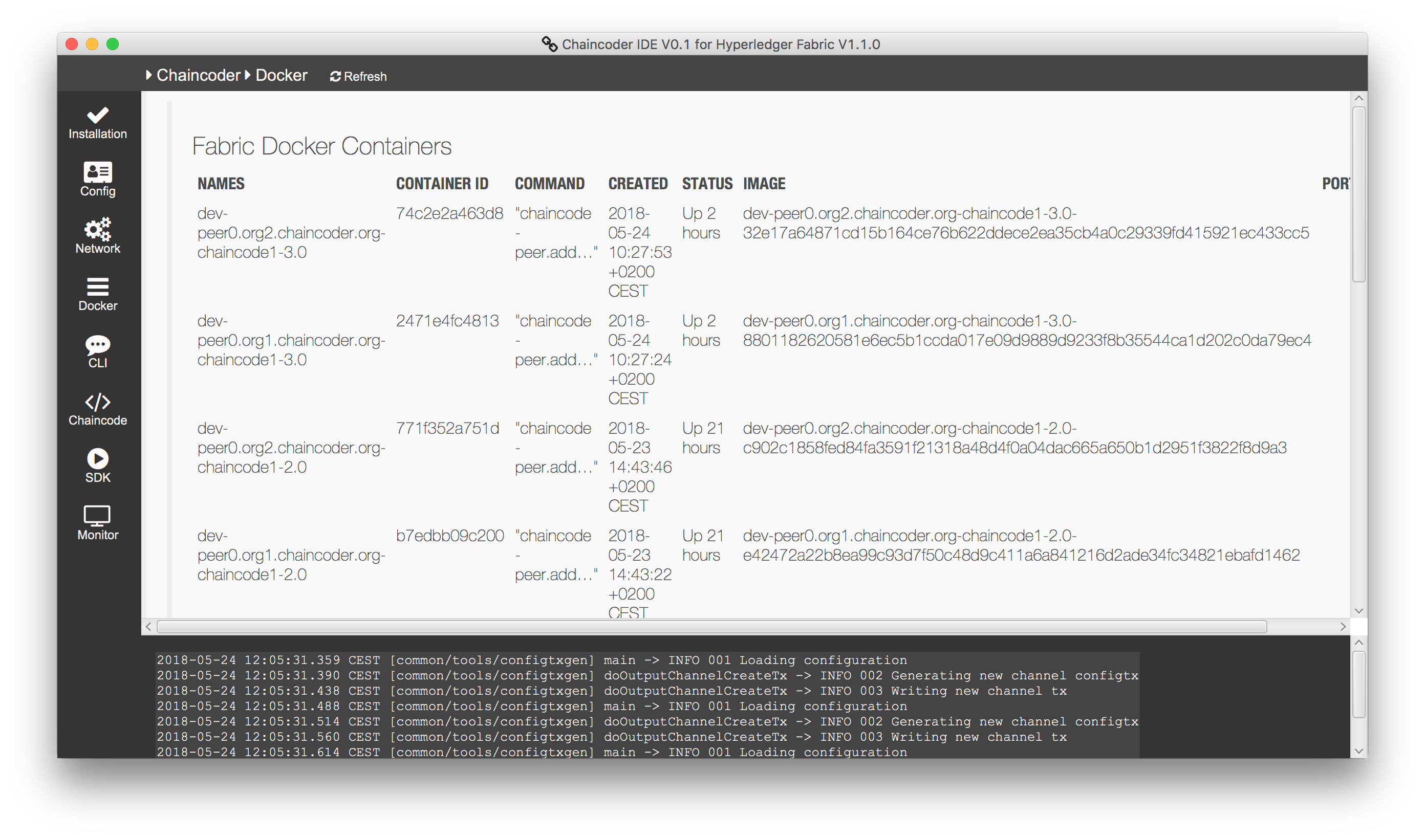Click the Chaincoder breadcrumb link
This screenshot has height=840, width=1425.
[198, 75]
